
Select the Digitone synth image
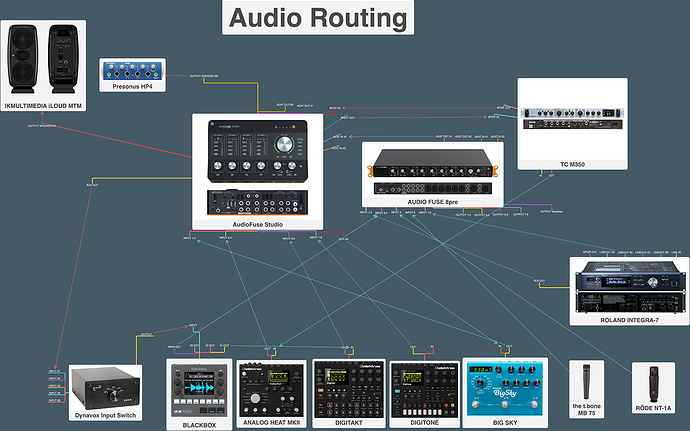click(424, 390)
